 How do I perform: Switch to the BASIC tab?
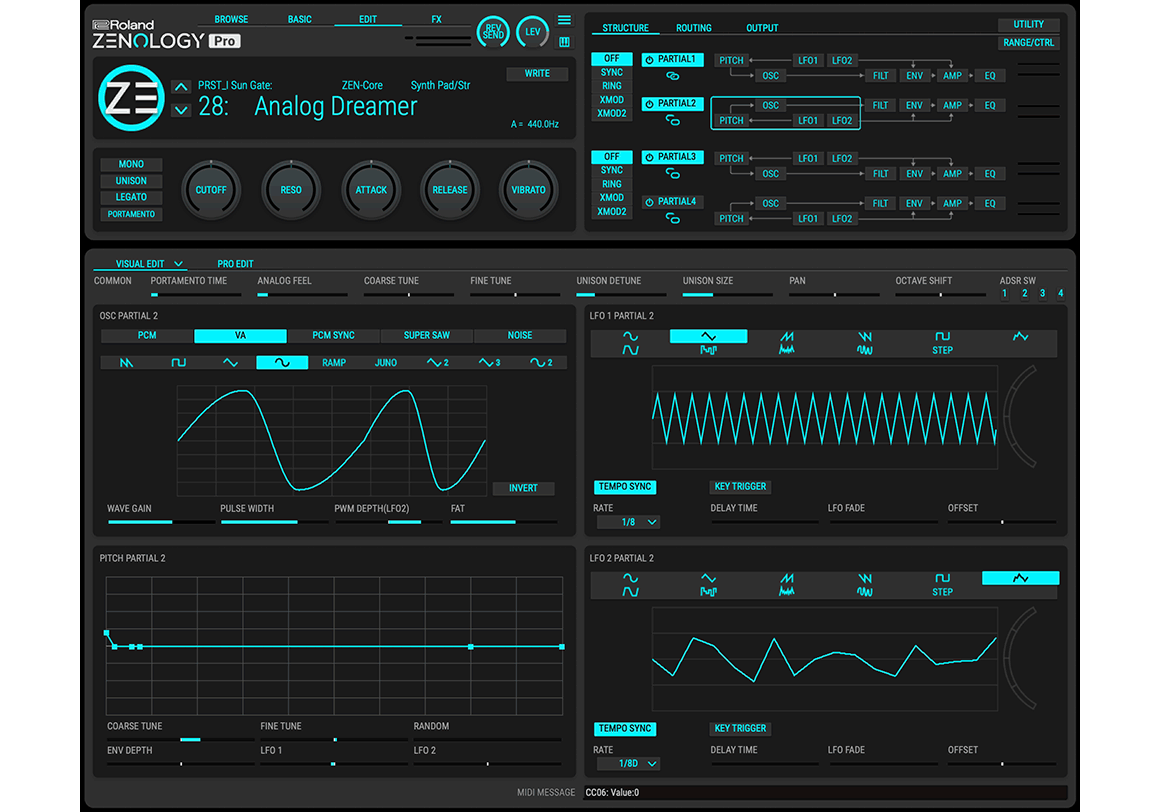click(300, 19)
